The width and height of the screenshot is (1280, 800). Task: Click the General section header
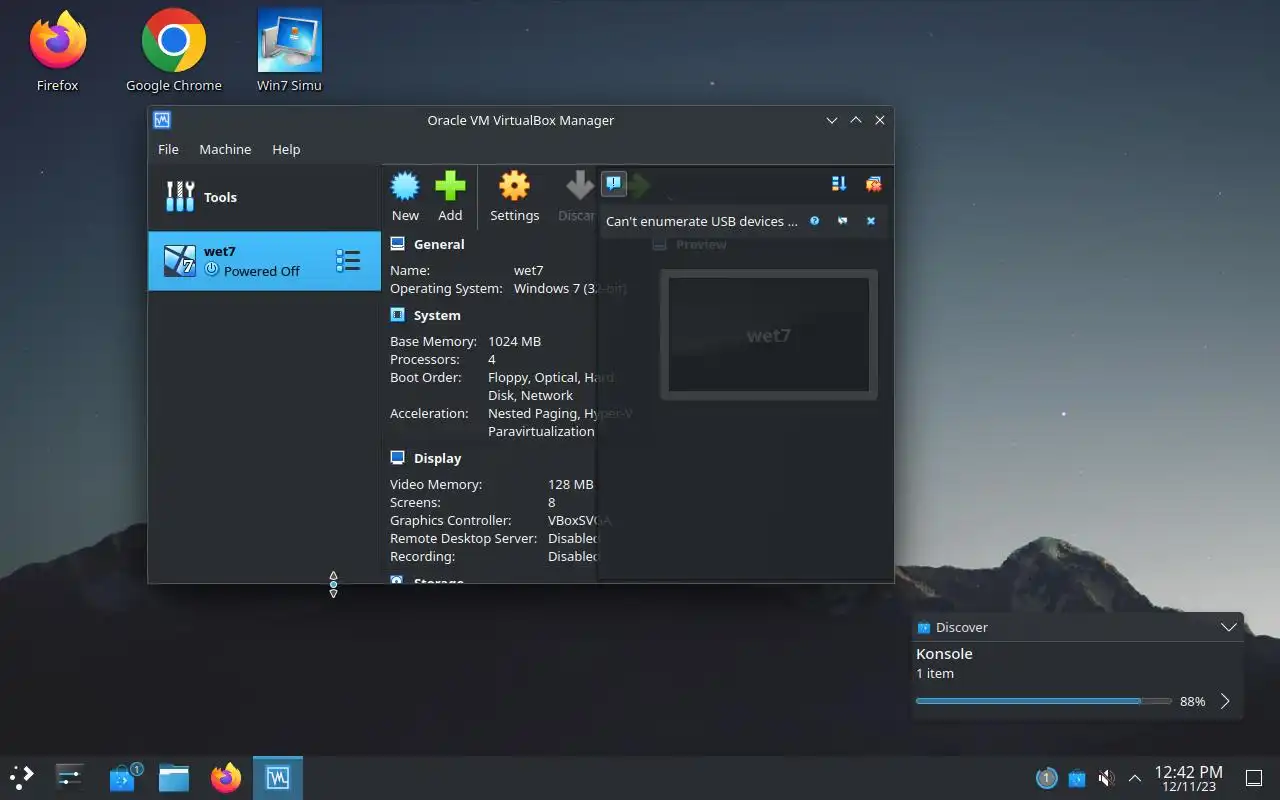(439, 244)
